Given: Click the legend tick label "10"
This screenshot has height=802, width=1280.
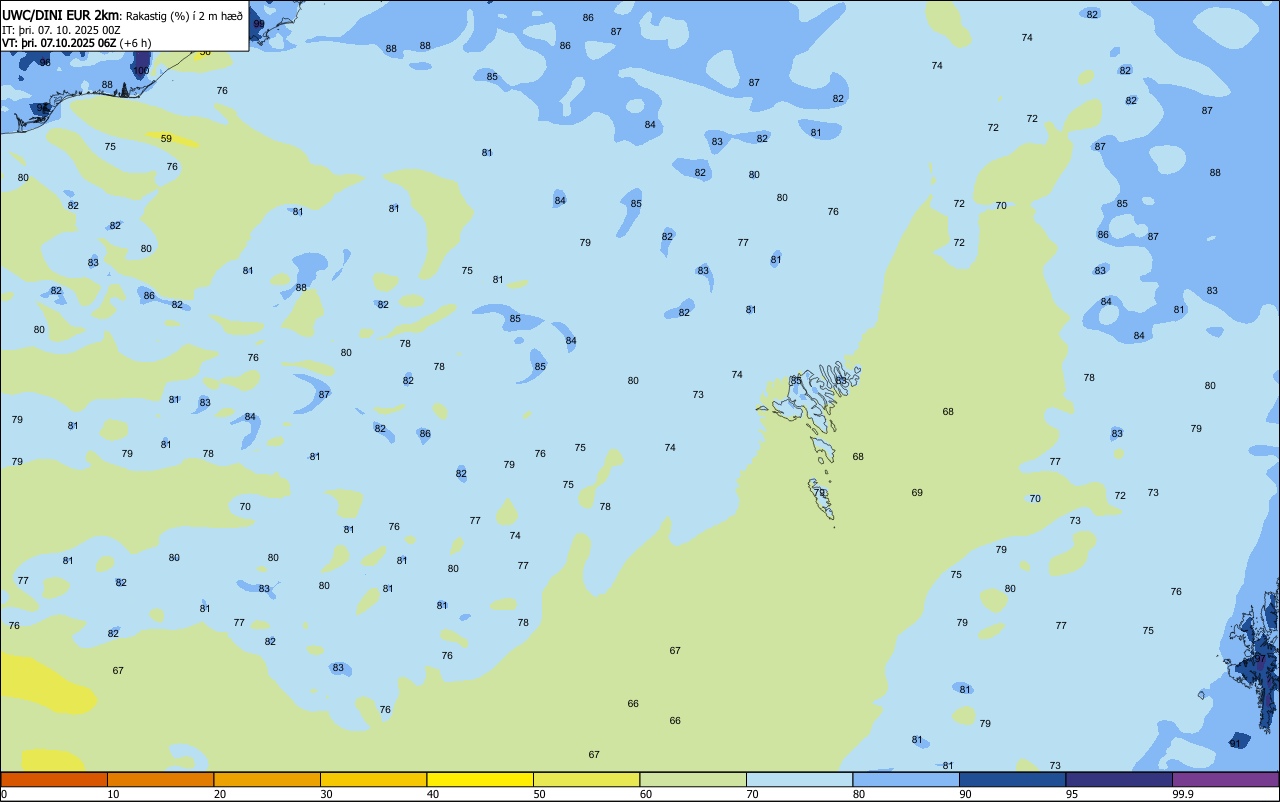Looking at the screenshot, I should click(x=113, y=794).
